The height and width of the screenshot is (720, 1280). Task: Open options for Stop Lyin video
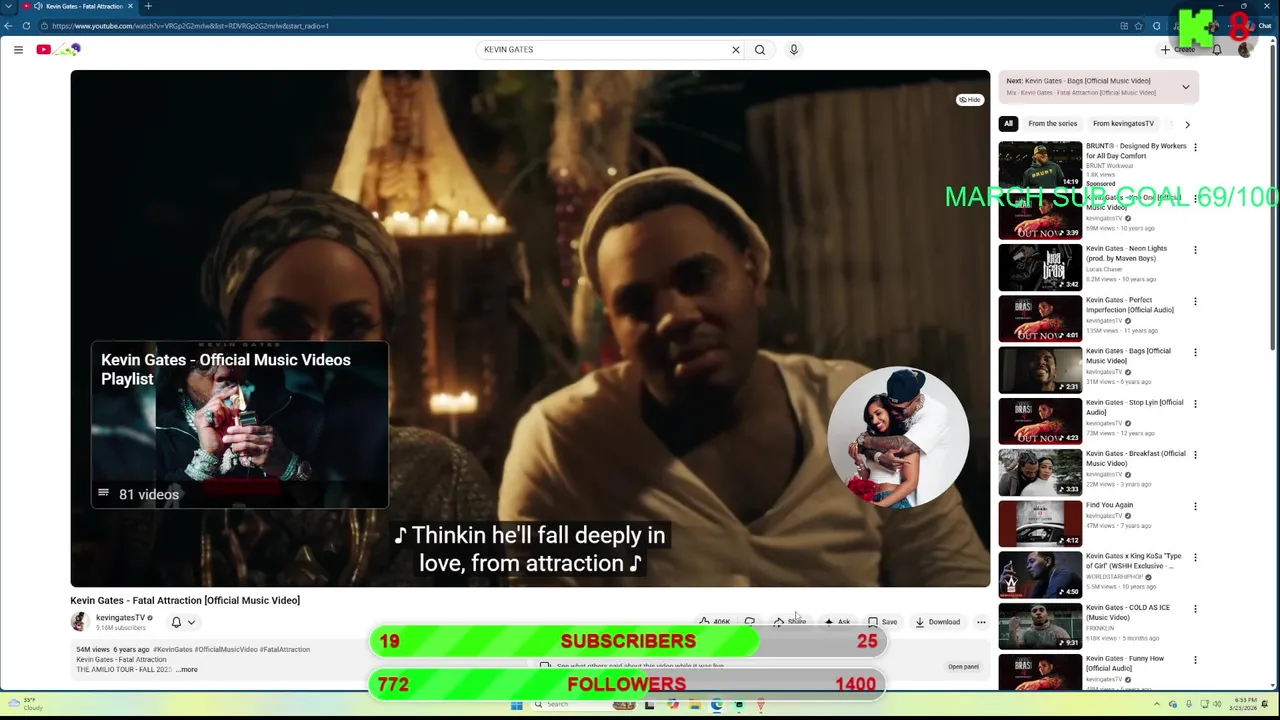pos(1195,403)
